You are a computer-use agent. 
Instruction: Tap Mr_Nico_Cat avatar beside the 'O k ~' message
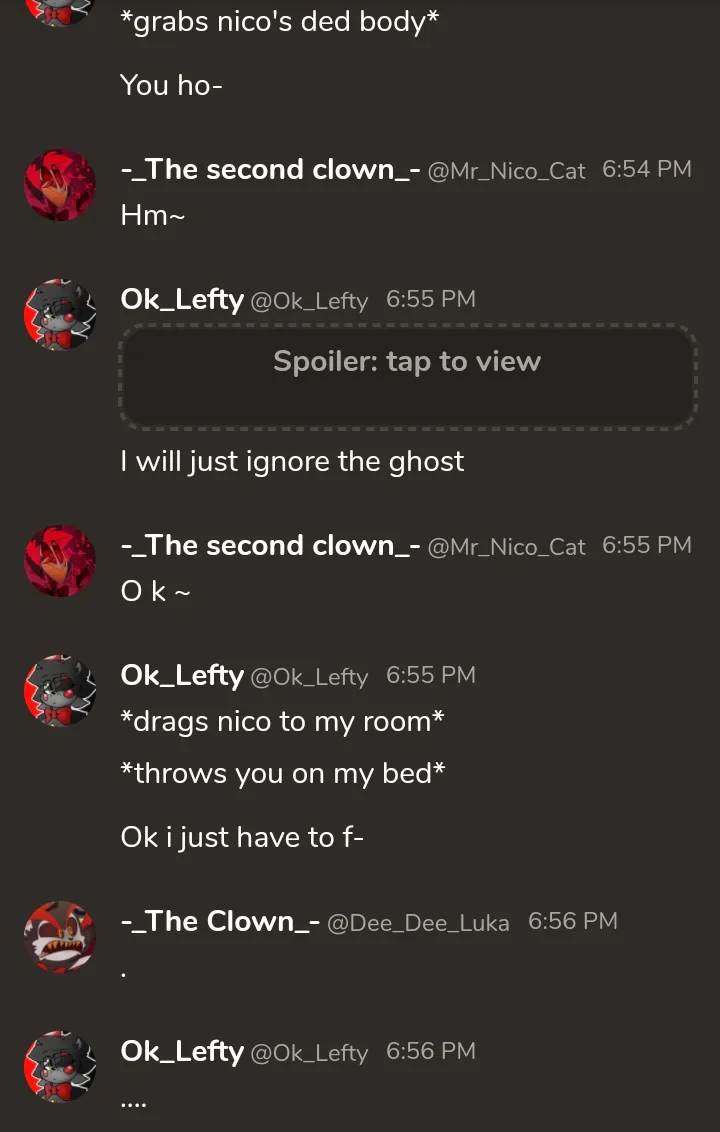click(x=60, y=561)
